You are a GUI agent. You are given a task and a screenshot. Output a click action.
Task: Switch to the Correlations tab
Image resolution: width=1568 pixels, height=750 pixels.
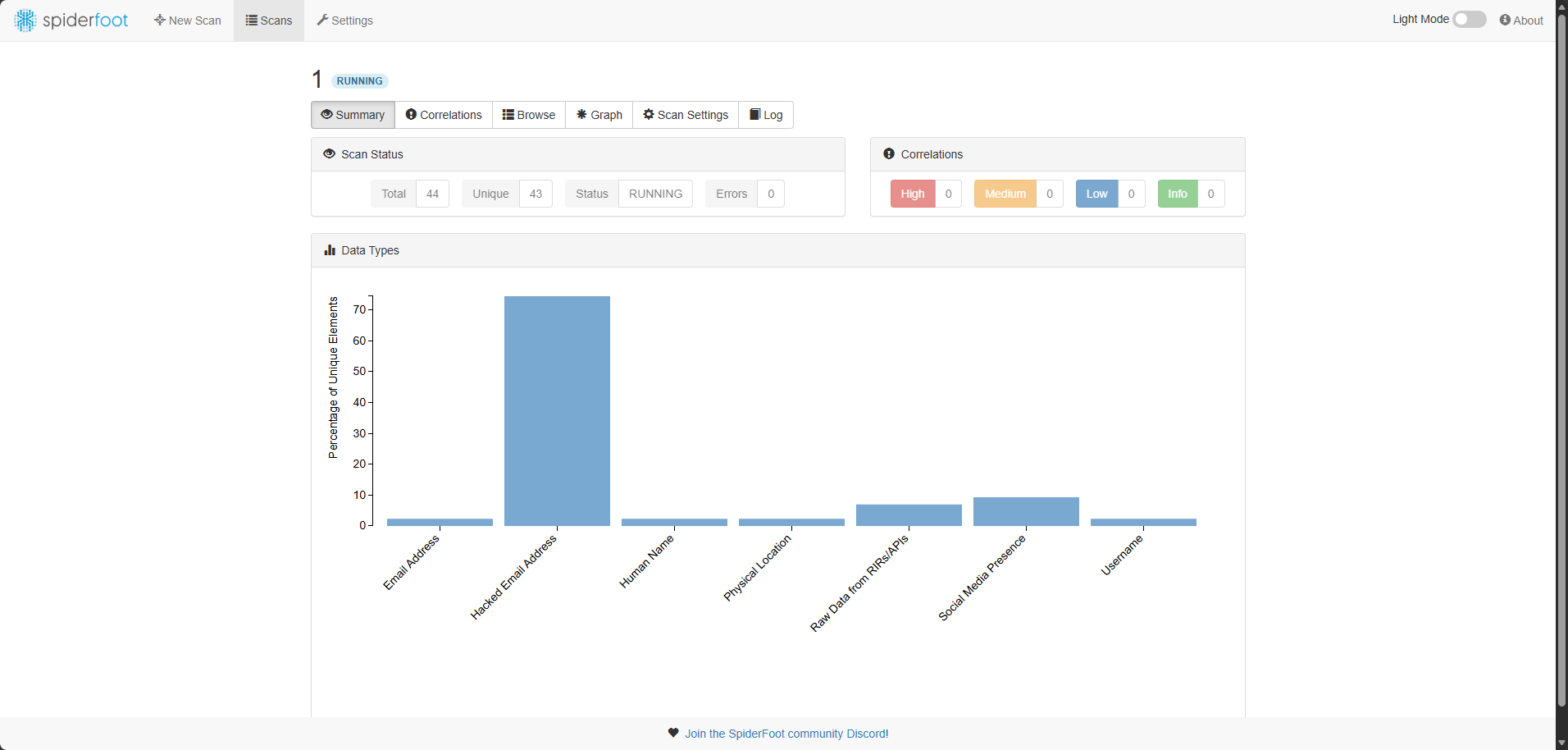pos(444,115)
